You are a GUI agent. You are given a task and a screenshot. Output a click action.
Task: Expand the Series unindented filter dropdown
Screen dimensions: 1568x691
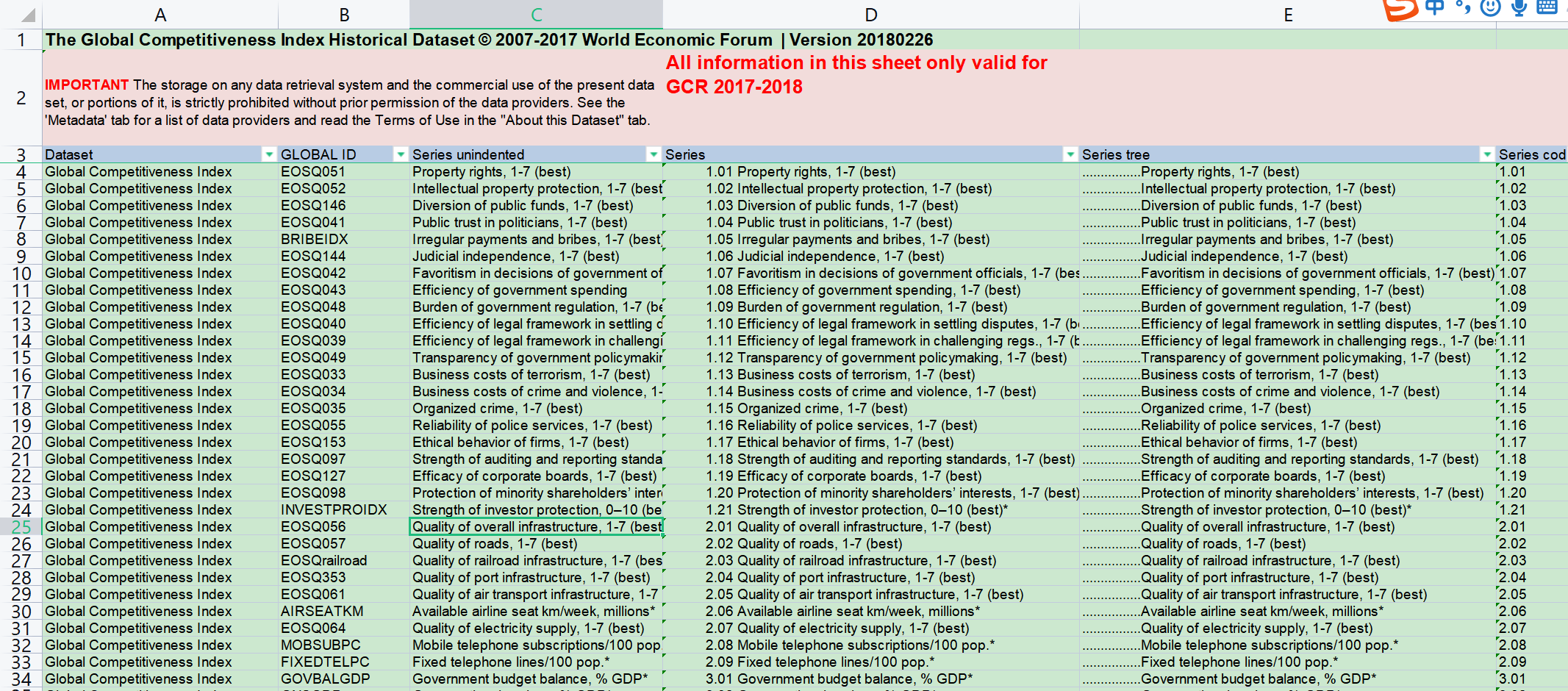point(654,154)
